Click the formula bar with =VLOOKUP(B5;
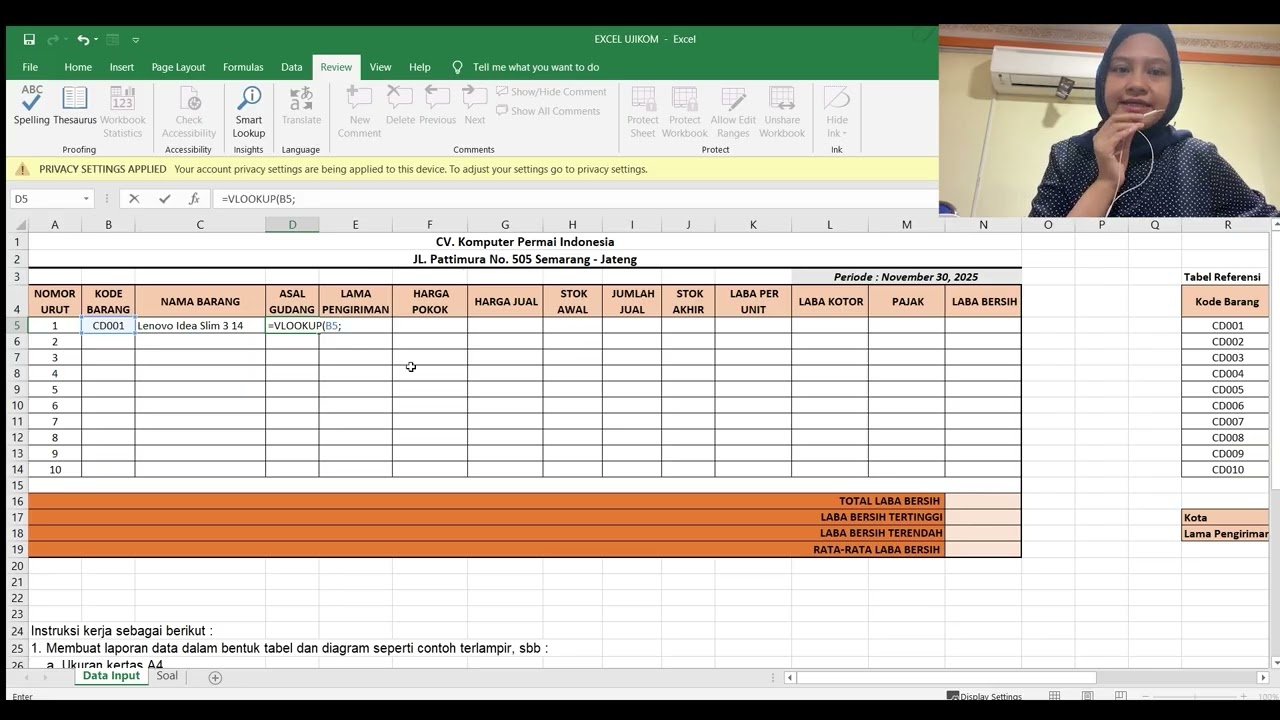 (x=575, y=199)
